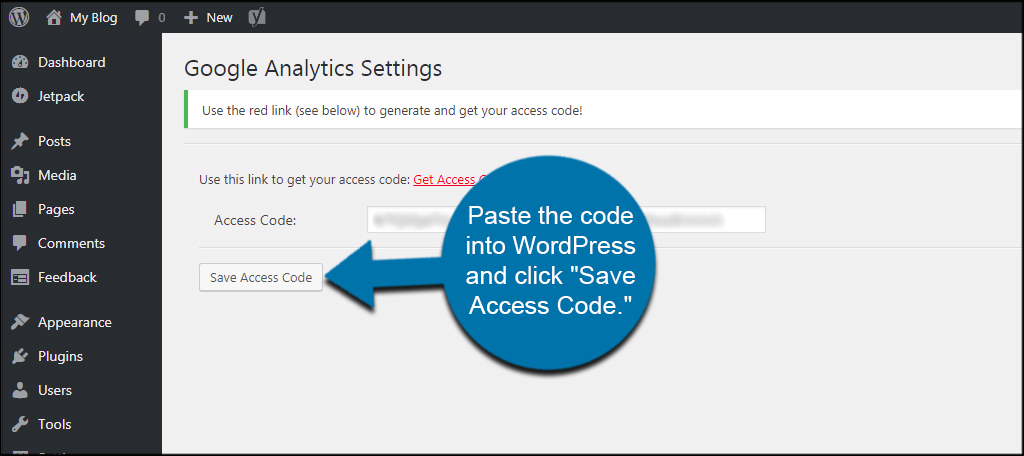This screenshot has width=1024, height=456.
Task: Click the comments bubble icon in admin bar
Action: pos(142,17)
